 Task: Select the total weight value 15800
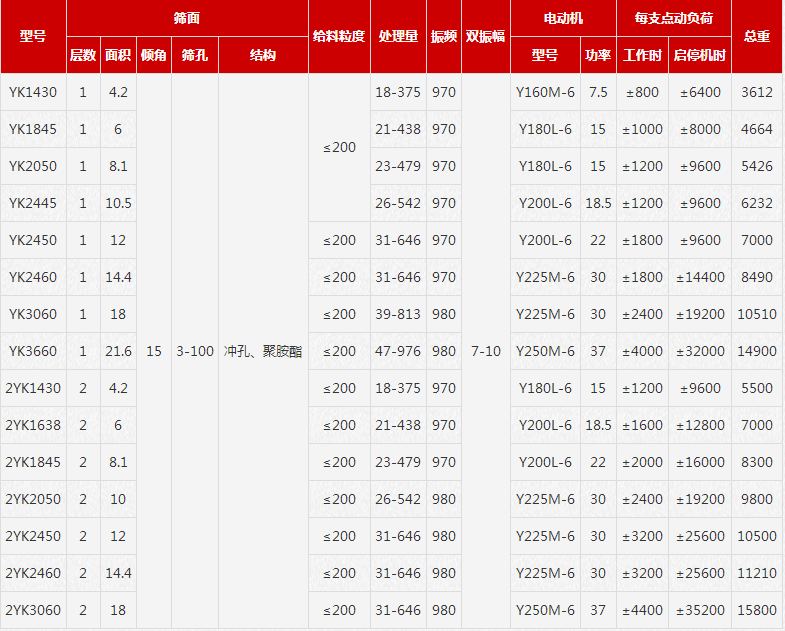(757, 610)
